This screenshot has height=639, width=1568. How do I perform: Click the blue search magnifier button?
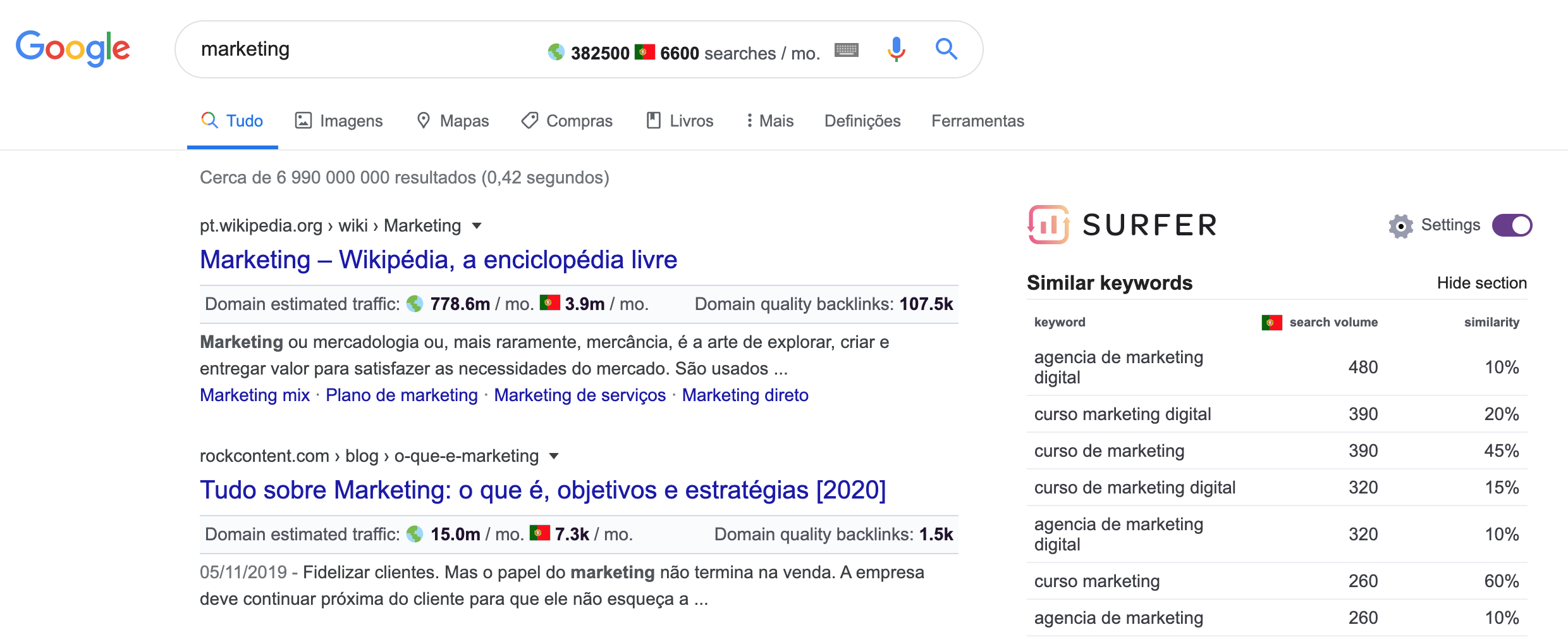(946, 49)
